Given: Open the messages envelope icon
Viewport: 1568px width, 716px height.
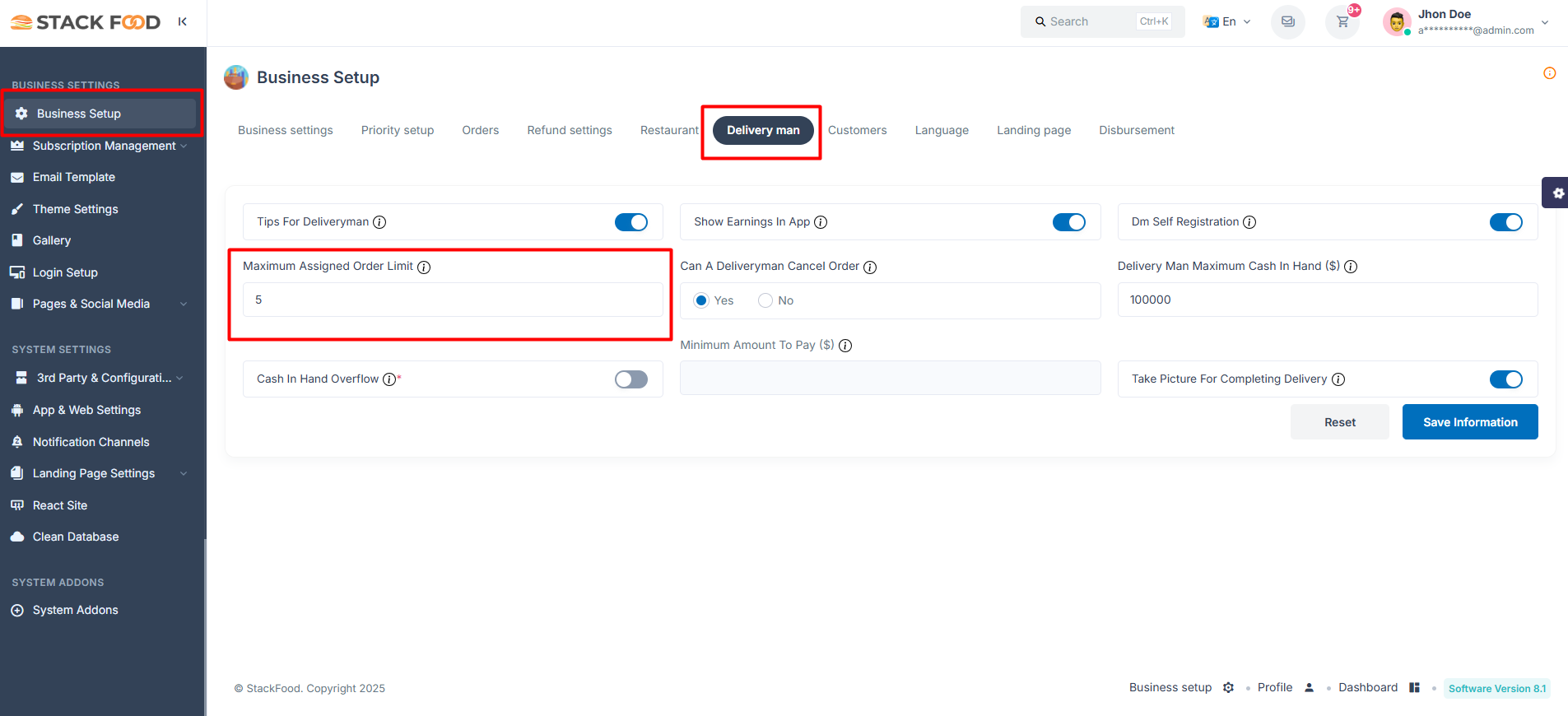Looking at the screenshot, I should pos(1287,22).
